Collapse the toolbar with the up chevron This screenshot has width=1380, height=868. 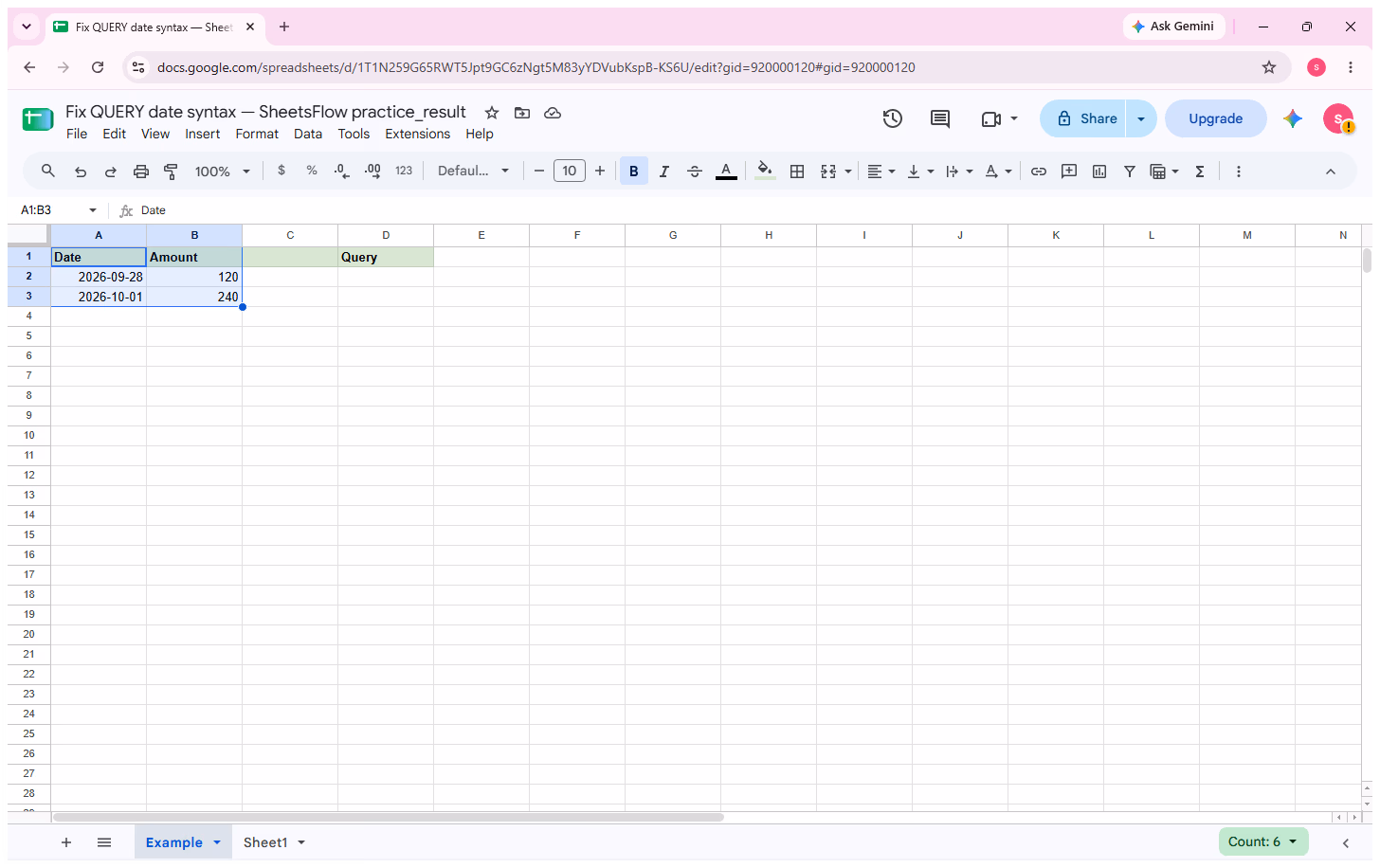[1331, 172]
